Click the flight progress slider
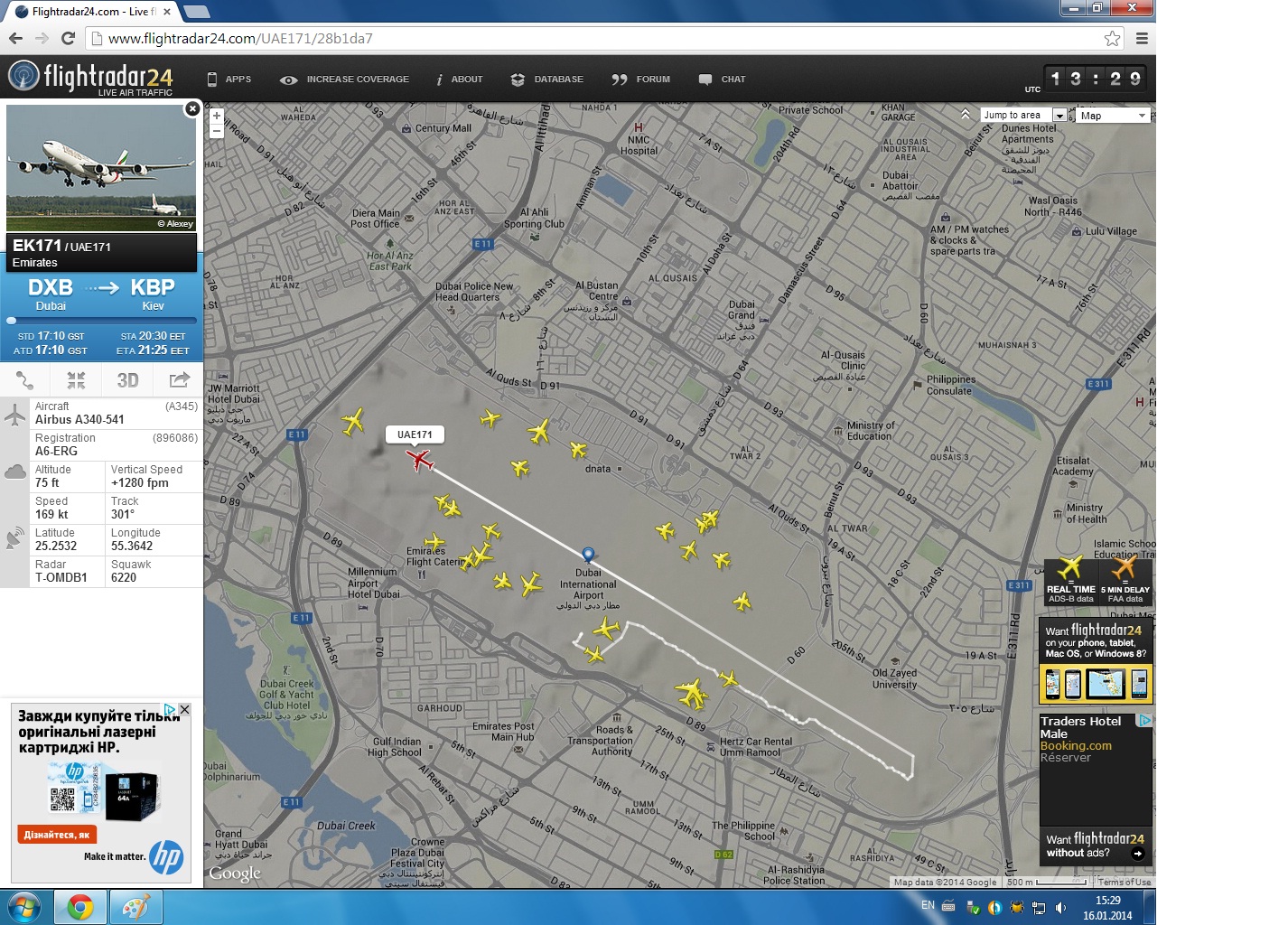Viewport: 1288px width, 925px height. pyautogui.click(x=101, y=320)
